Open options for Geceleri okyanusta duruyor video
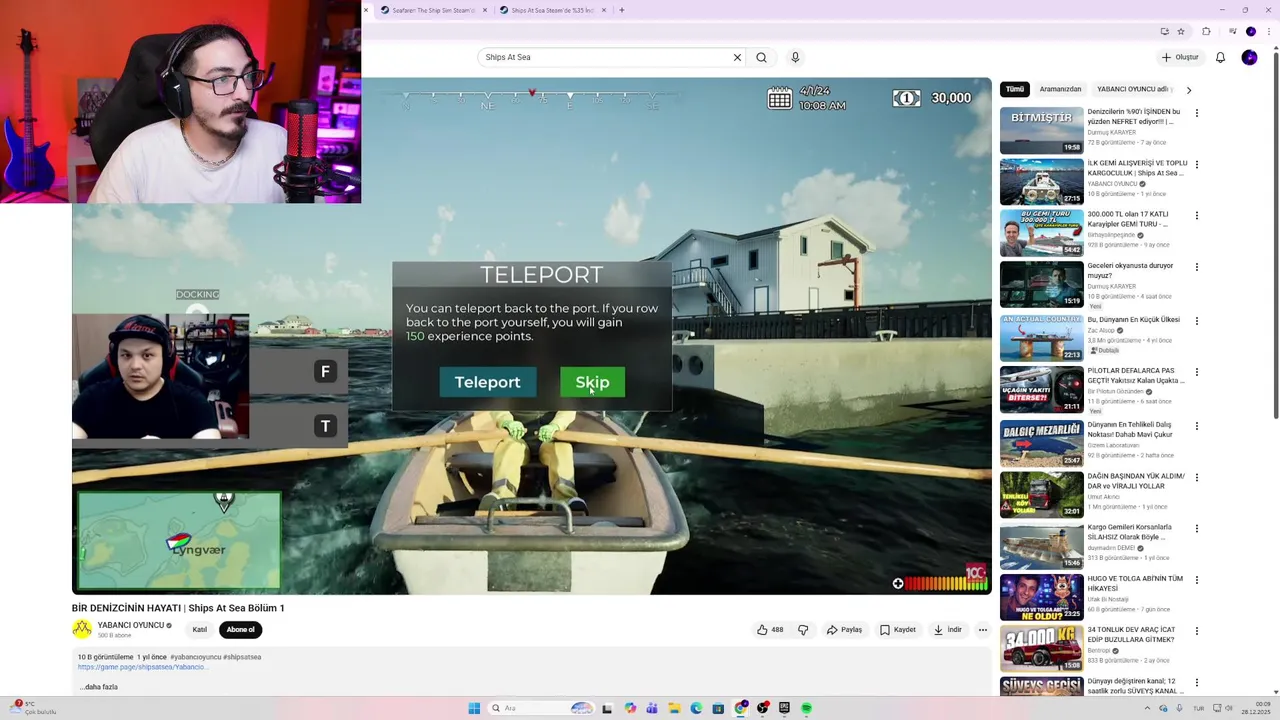1280x720 pixels. 1196,267
